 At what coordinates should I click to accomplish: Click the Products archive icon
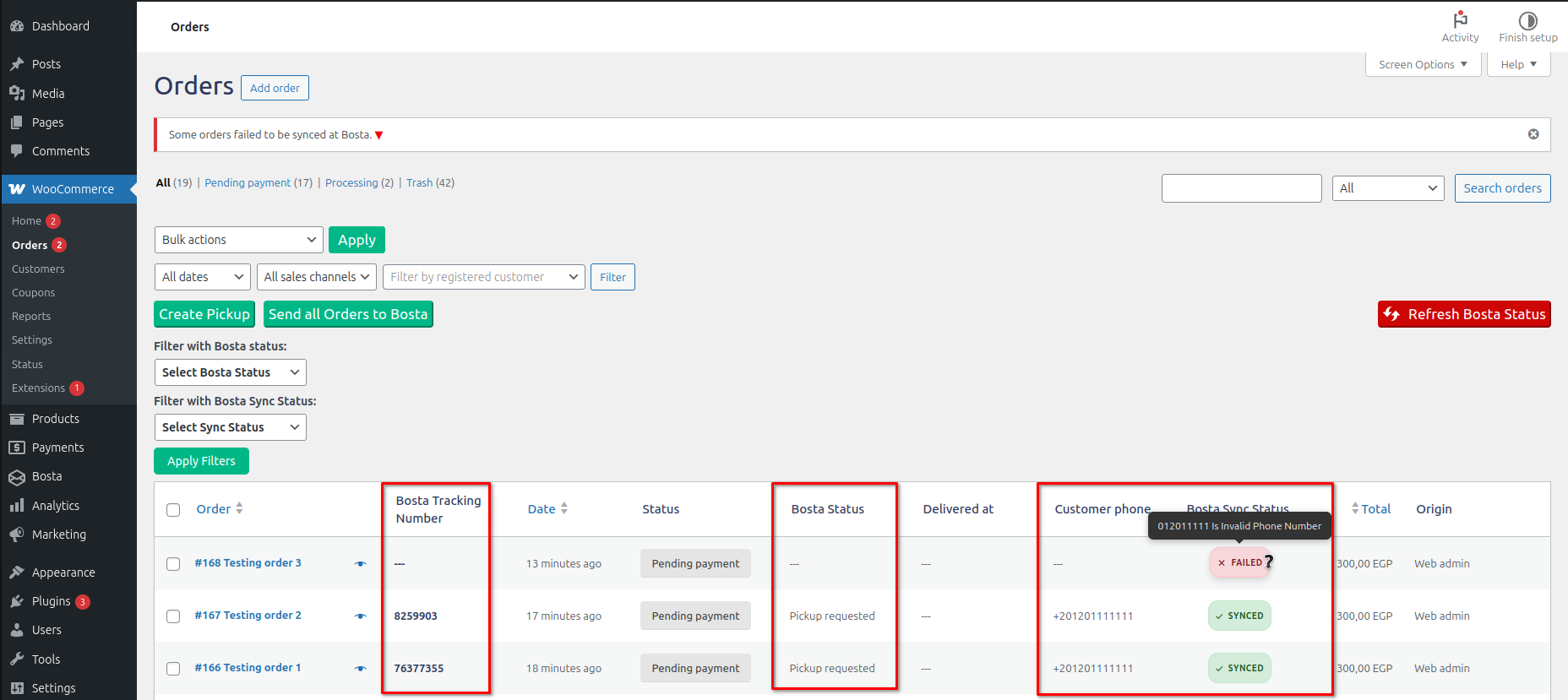coord(17,419)
